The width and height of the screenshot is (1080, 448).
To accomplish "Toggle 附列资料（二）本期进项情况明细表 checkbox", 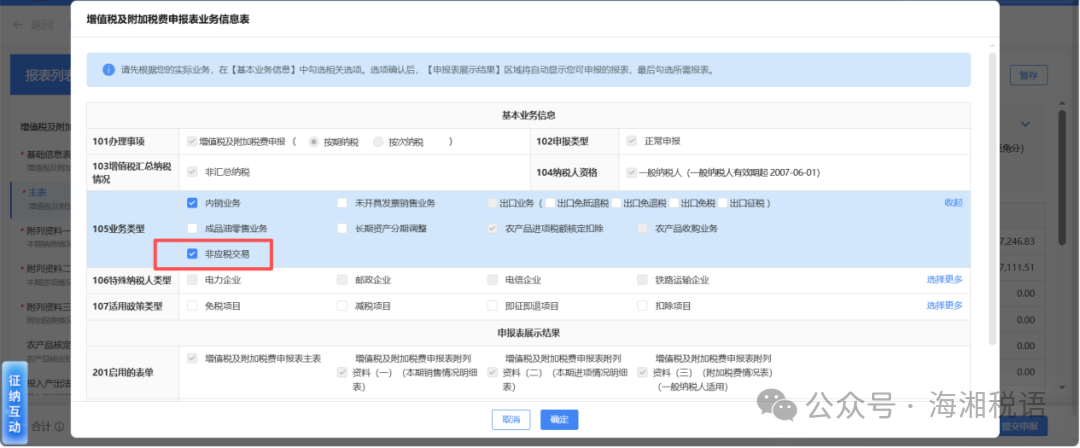I will (492, 372).
